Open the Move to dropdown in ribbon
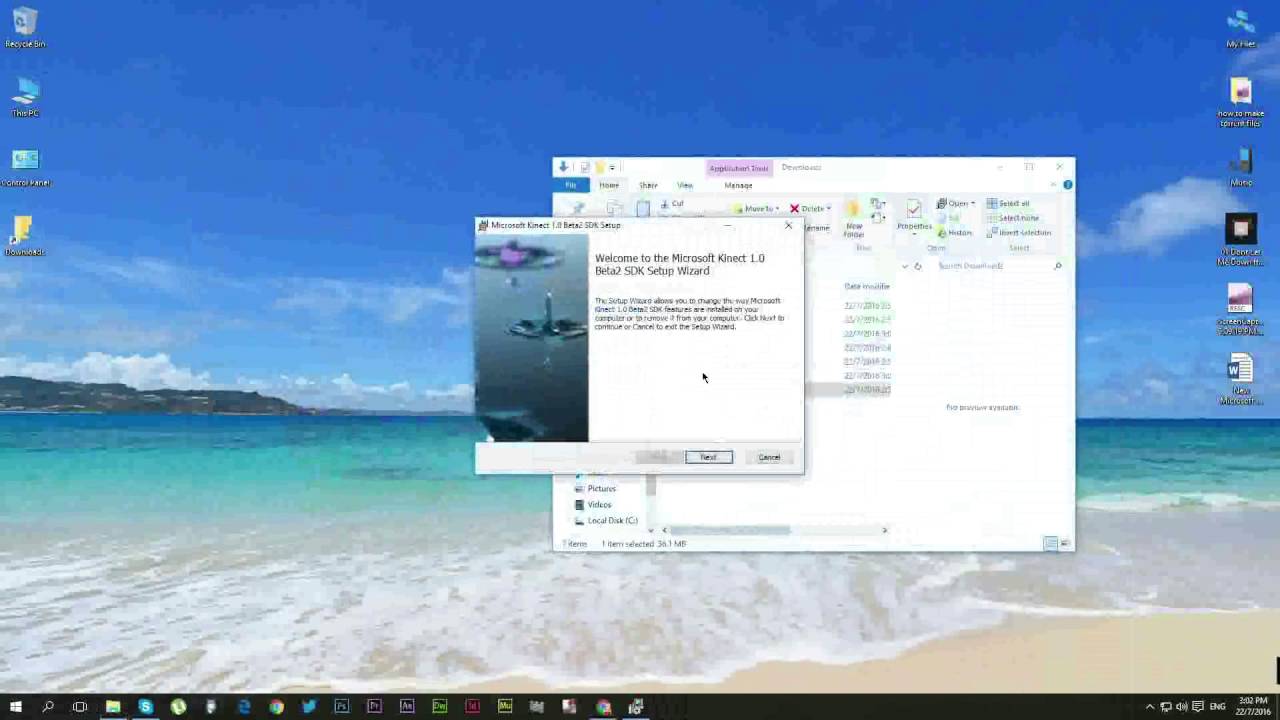This screenshot has width=1280, height=720. point(757,209)
